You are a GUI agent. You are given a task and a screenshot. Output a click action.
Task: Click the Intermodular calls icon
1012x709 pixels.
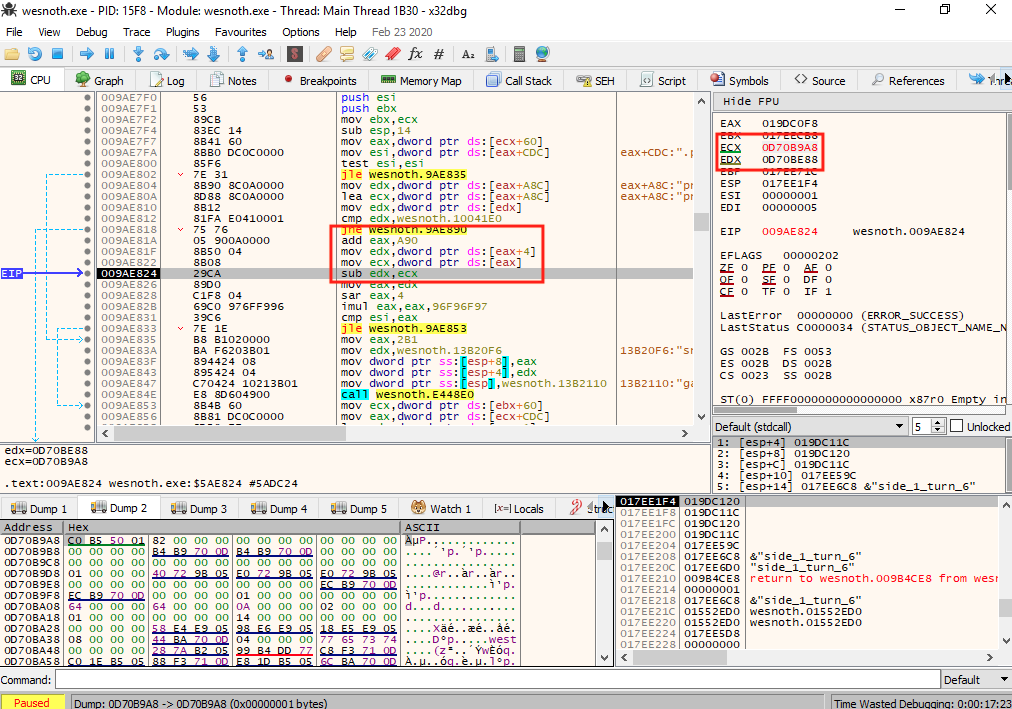[491, 54]
